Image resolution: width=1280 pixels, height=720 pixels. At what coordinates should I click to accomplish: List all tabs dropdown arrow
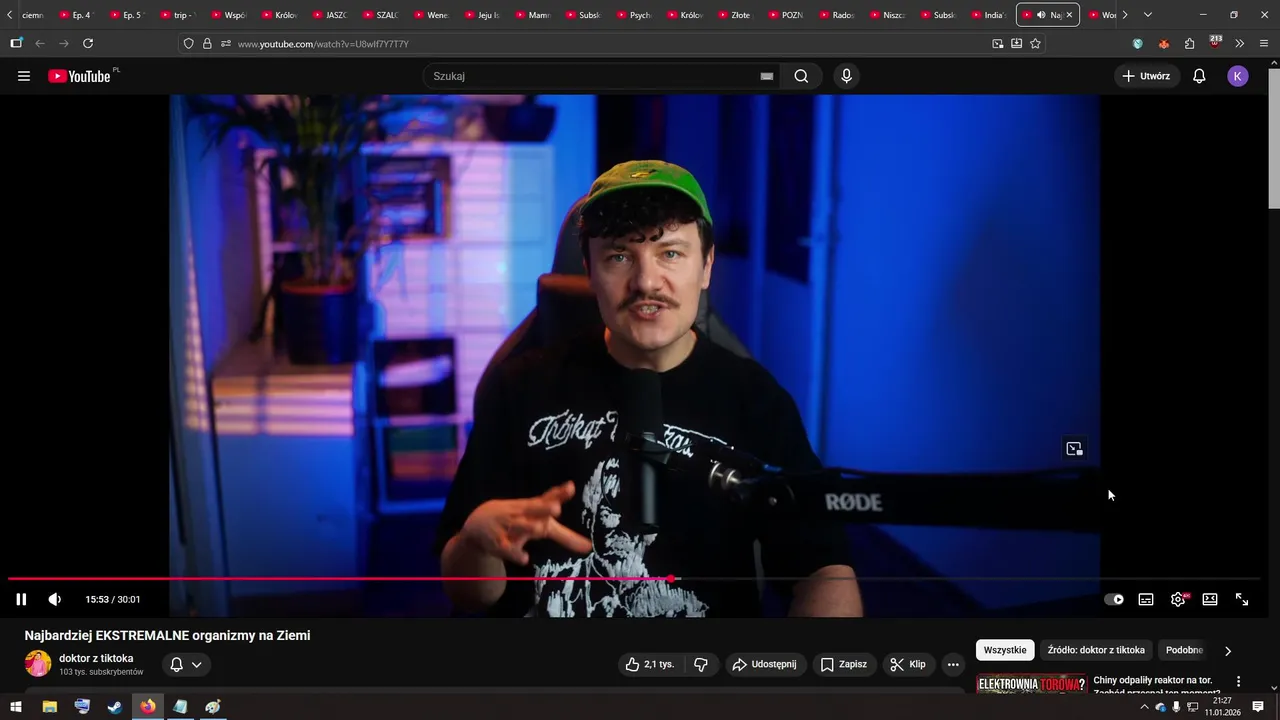(1147, 15)
